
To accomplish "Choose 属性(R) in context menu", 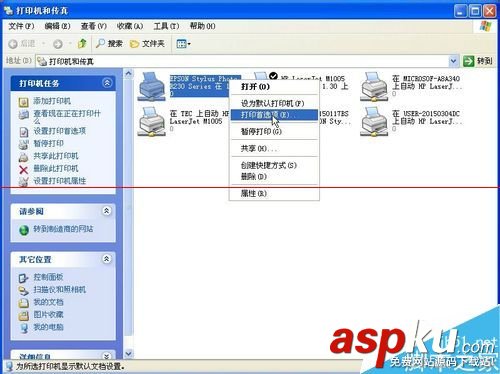I will (274, 193).
